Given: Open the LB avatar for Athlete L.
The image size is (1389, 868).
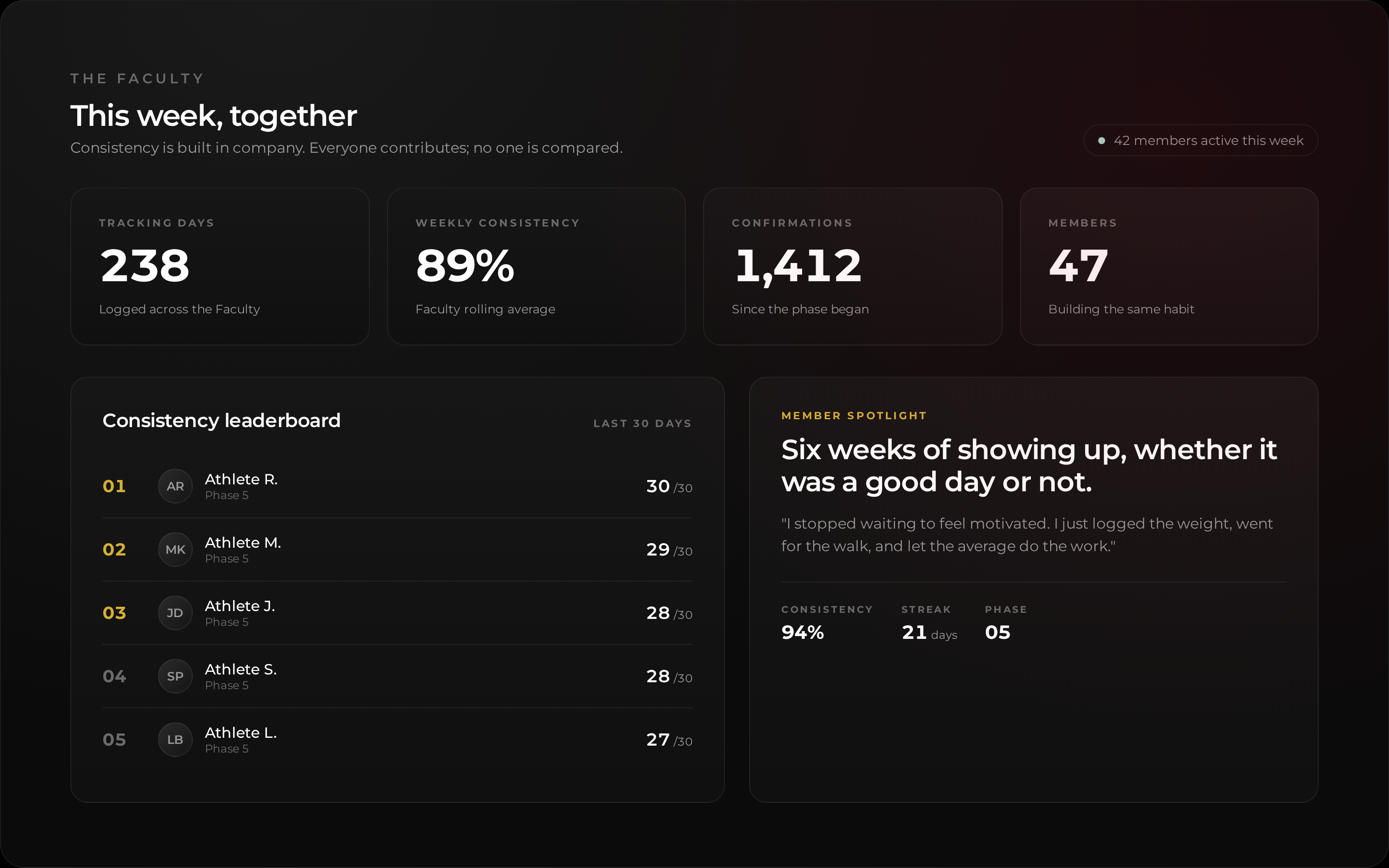Looking at the screenshot, I should [x=175, y=740].
